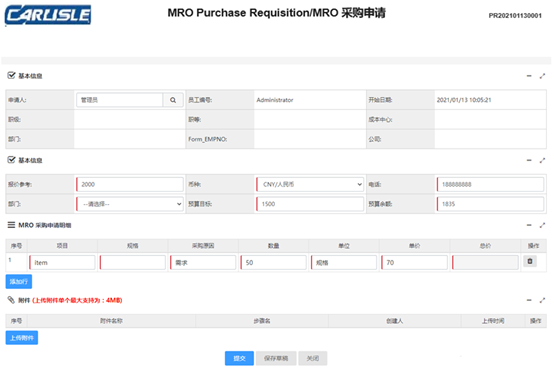554x374 pixels.
Task: Click the greyed-out 总价 total price field in row 1
Action: coord(485,262)
